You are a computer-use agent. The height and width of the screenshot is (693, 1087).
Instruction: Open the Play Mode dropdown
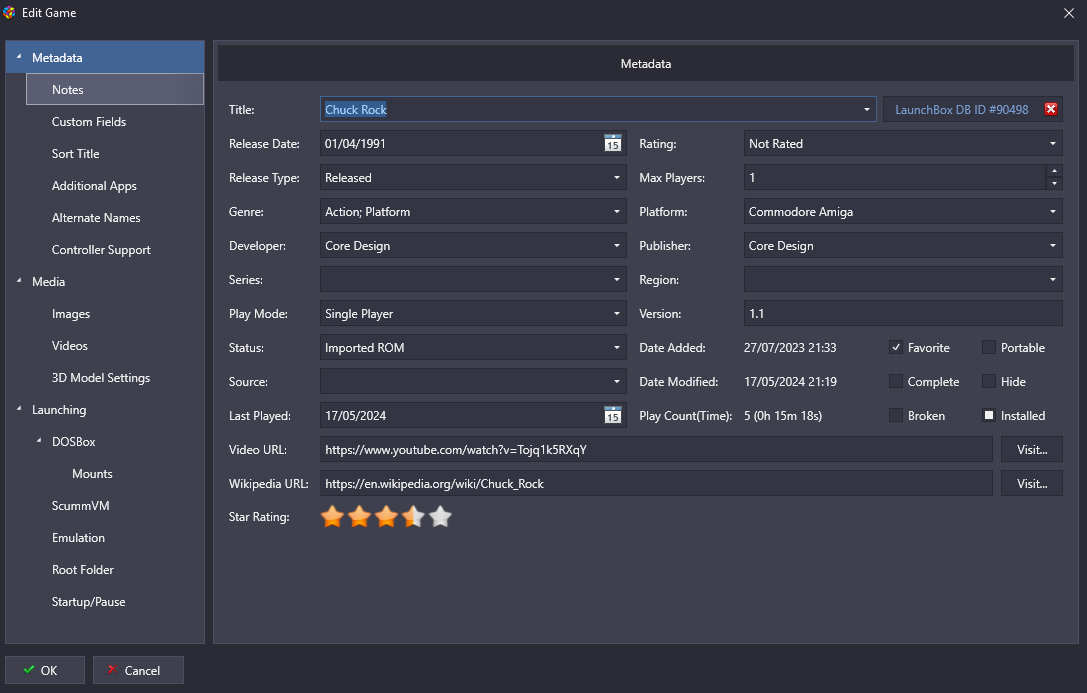(473, 313)
